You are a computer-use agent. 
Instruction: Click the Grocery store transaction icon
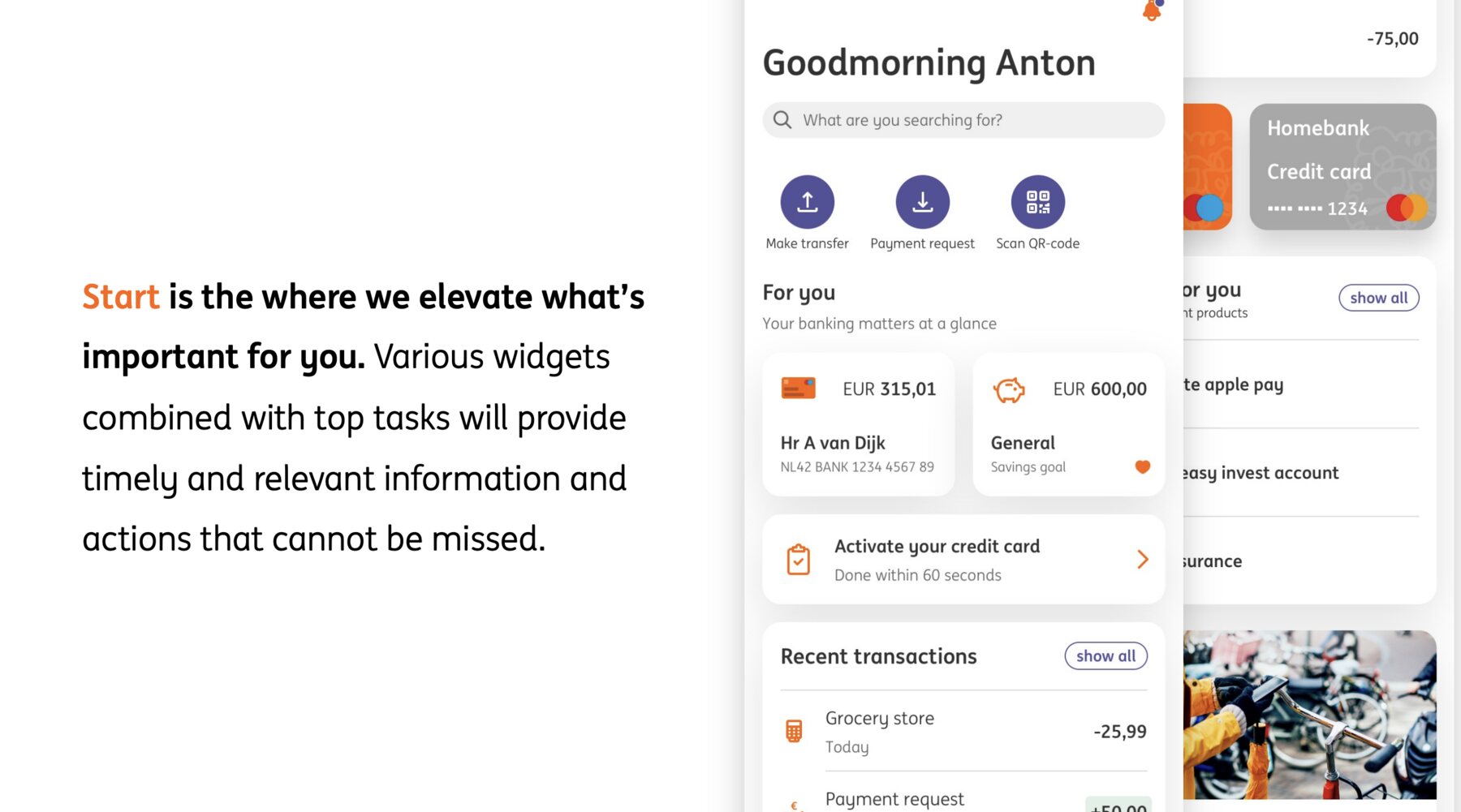pyautogui.click(x=794, y=731)
